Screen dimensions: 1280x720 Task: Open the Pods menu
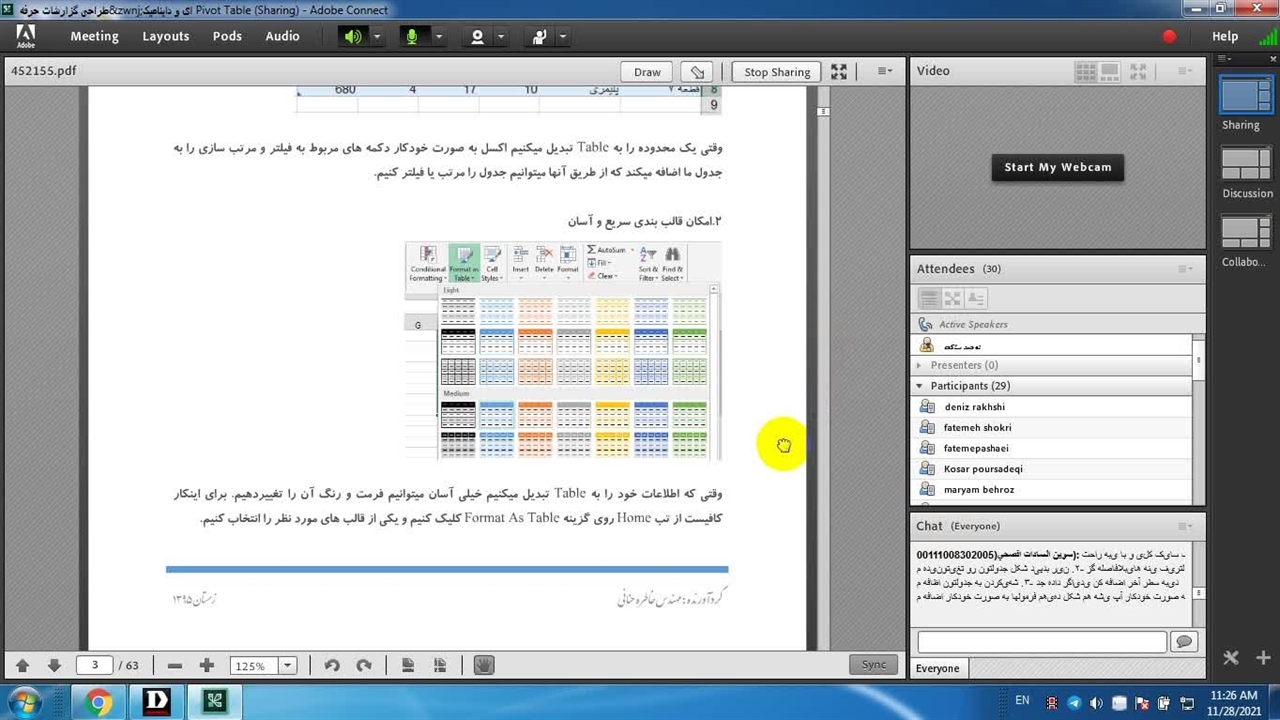(227, 36)
